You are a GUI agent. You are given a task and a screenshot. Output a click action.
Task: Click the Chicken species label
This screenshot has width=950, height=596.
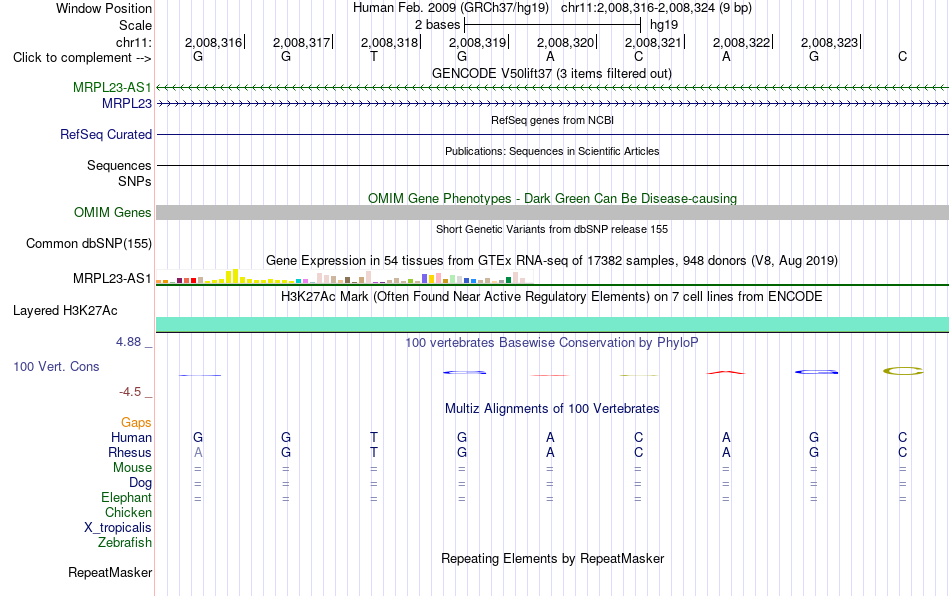click(128, 512)
